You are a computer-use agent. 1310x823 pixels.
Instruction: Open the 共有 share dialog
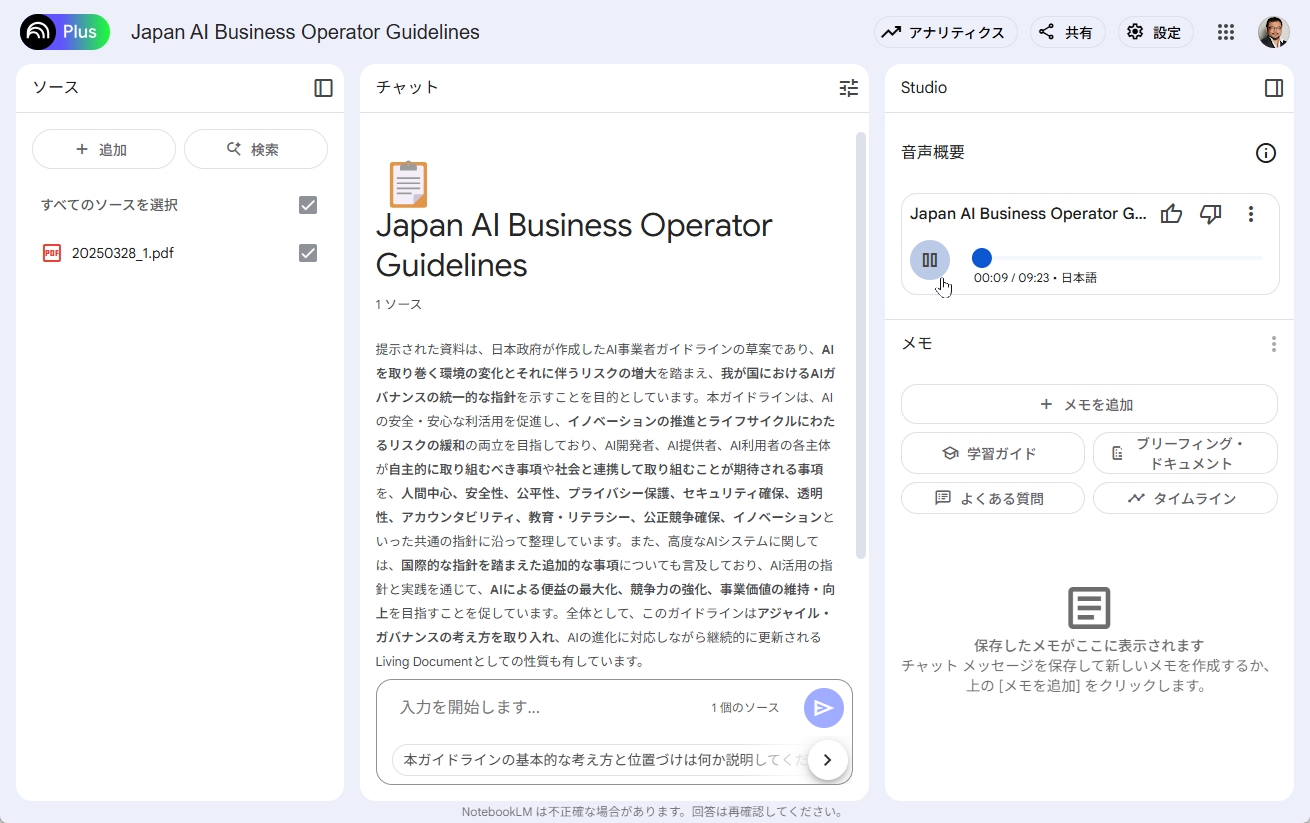(x=1067, y=32)
